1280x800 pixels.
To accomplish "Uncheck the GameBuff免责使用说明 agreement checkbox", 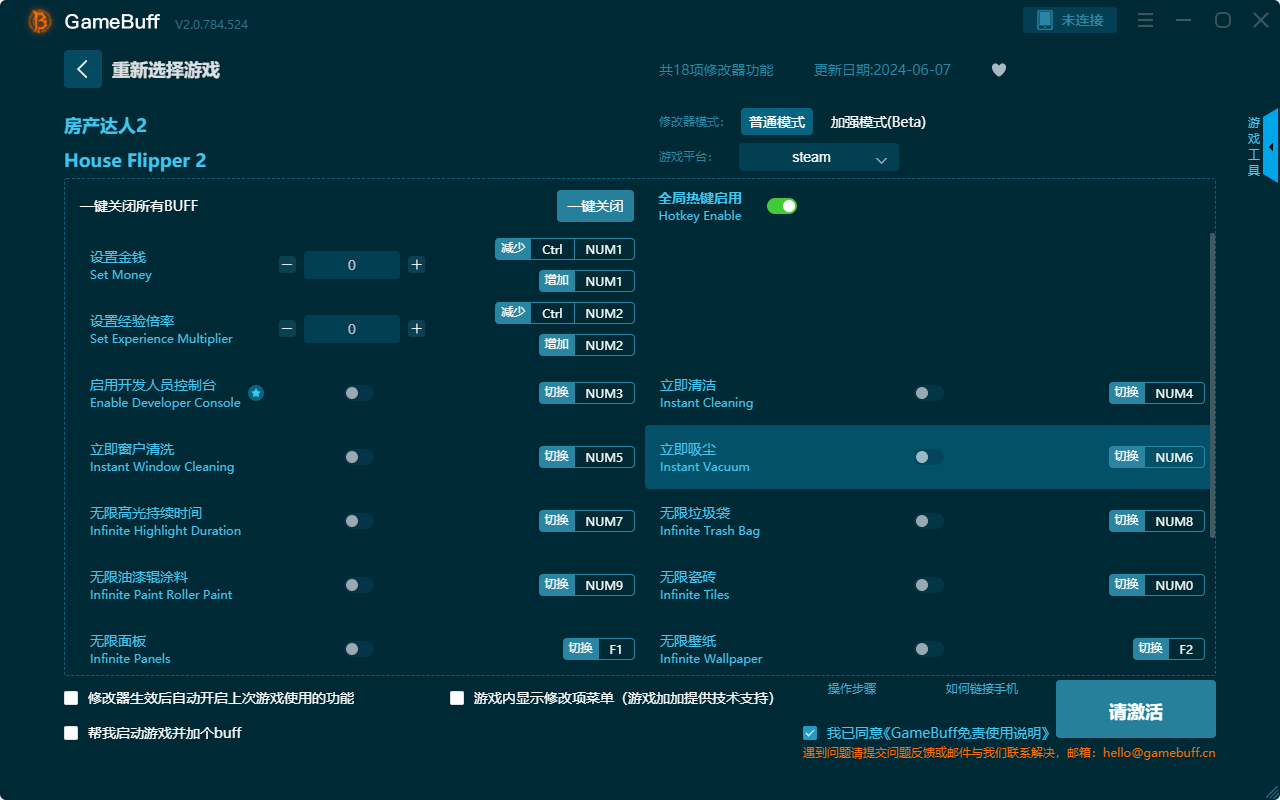I will click(x=810, y=733).
